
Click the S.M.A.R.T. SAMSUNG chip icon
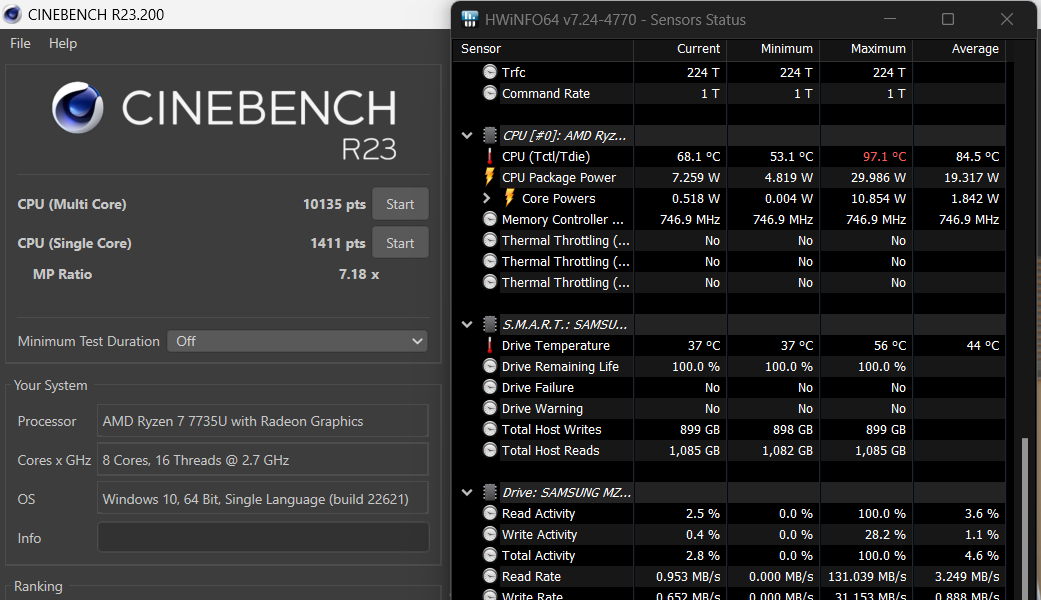pyautogui.click(x=490, y=324)
